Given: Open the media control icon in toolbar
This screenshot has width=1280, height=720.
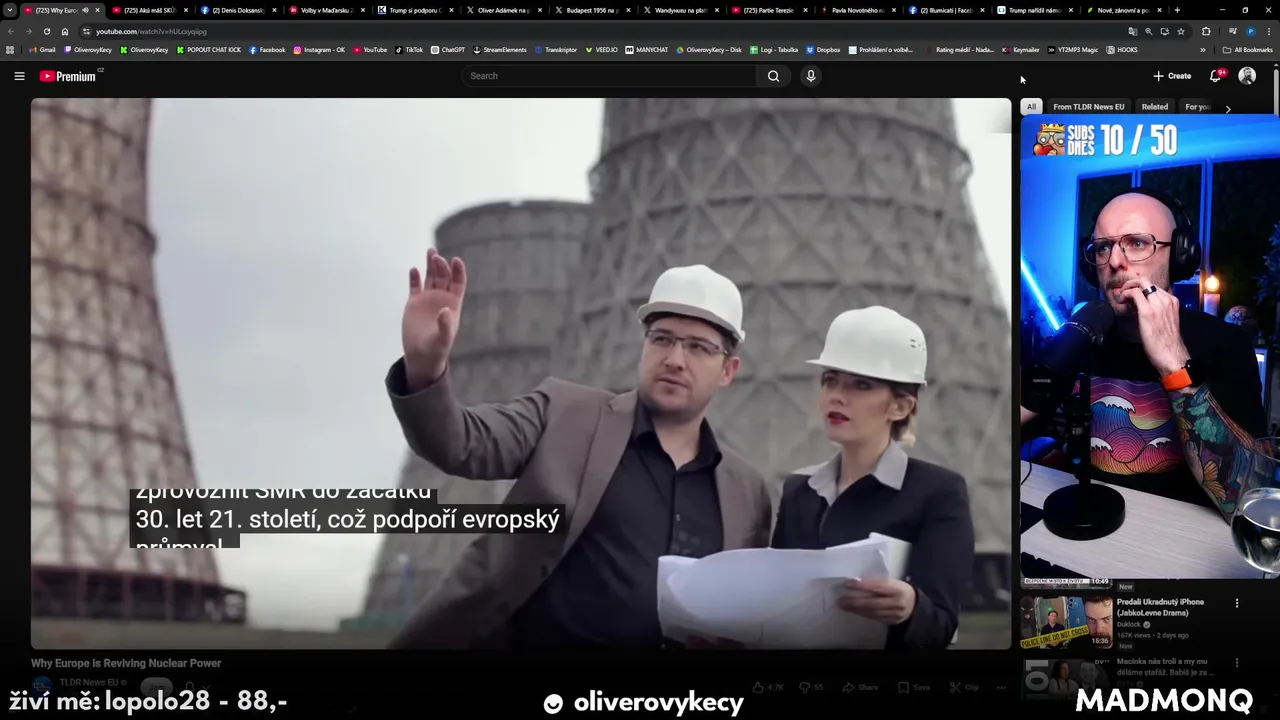Looking at the screenshot, I should point(1233,31).
